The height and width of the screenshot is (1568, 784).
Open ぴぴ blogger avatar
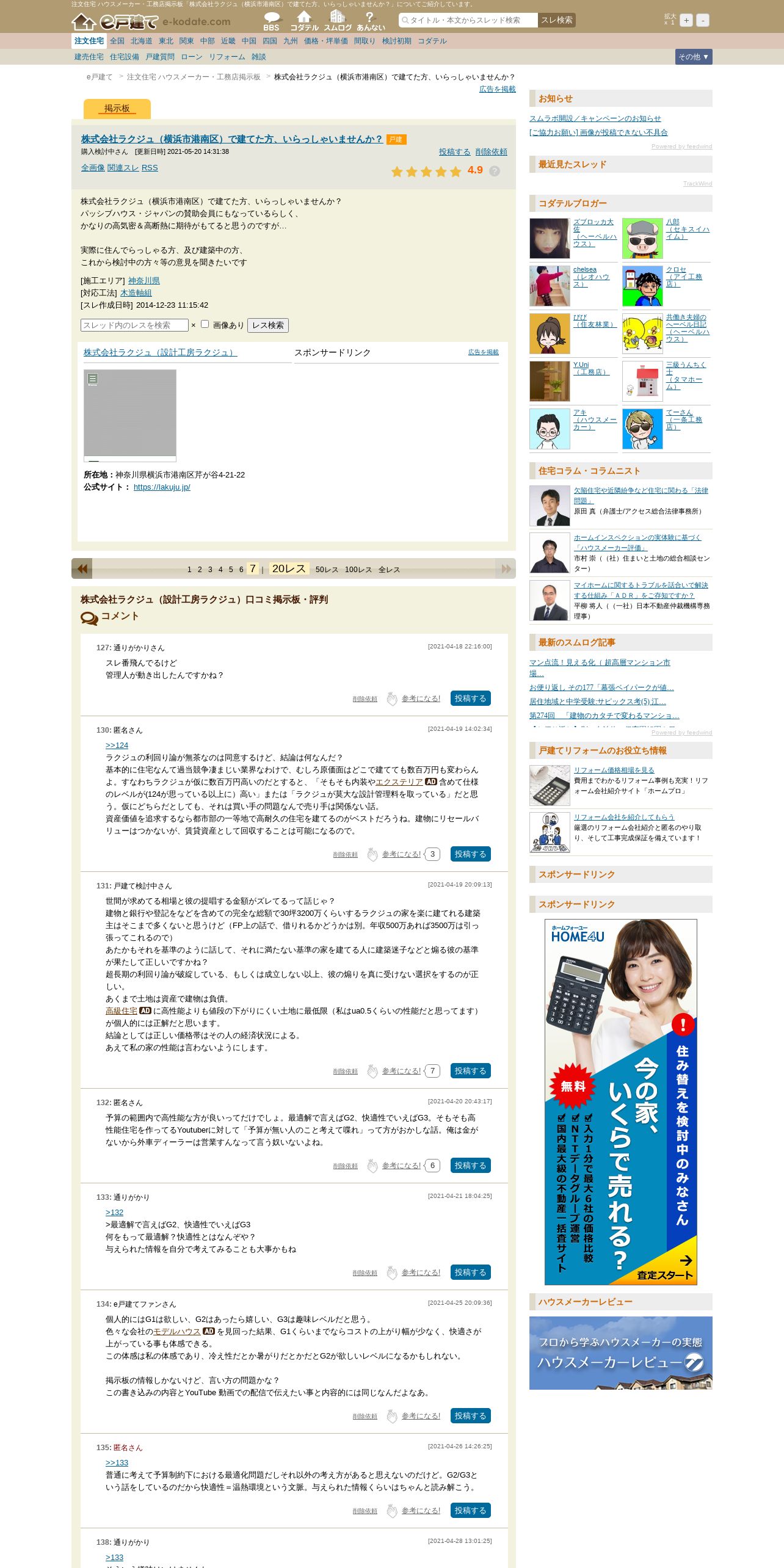pos(550,333)
